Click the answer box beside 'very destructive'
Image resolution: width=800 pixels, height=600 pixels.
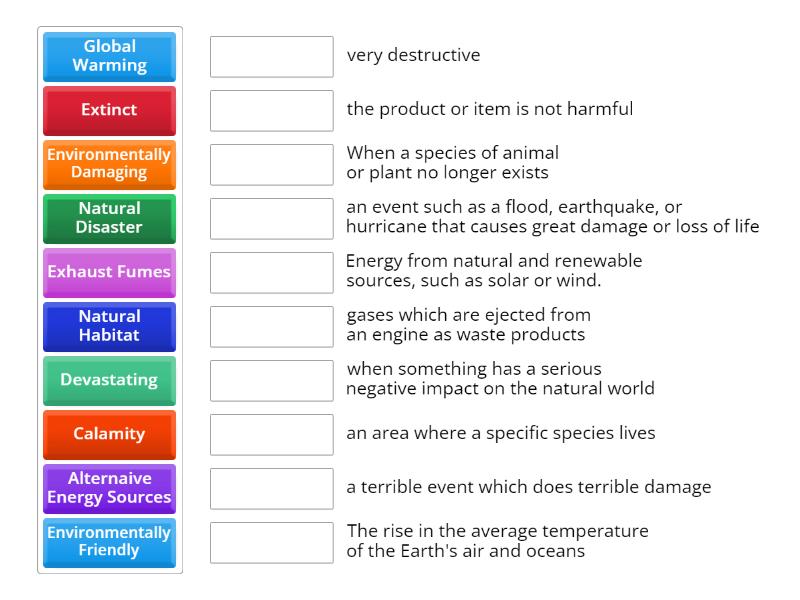[271, 57]
